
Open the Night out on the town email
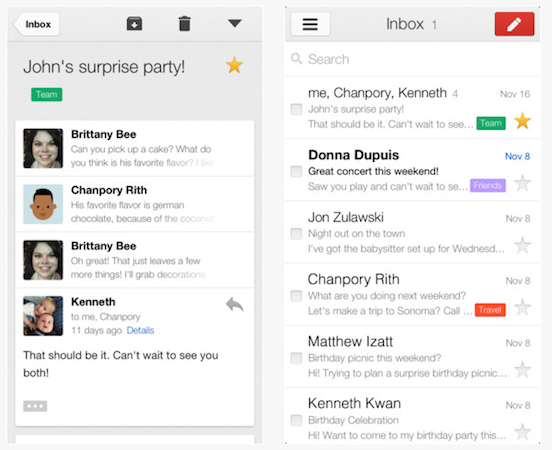[x=413, y=232]
